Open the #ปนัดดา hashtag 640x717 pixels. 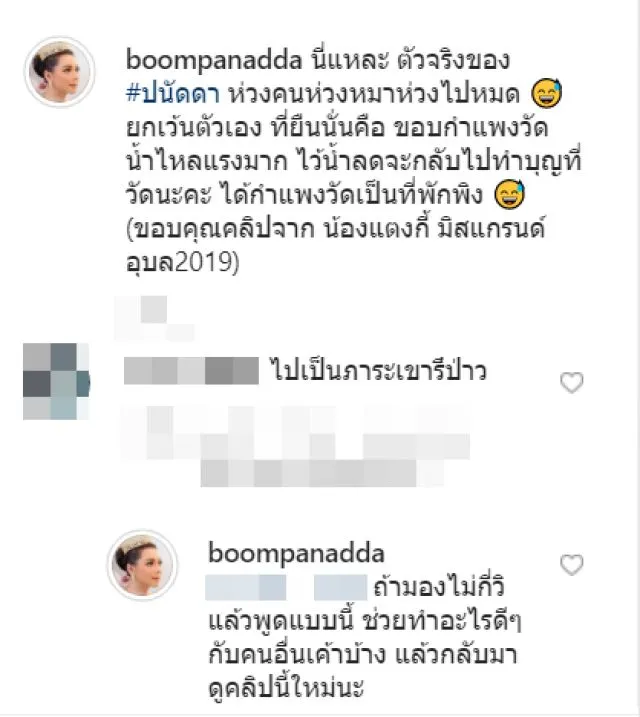click(173, 94)
